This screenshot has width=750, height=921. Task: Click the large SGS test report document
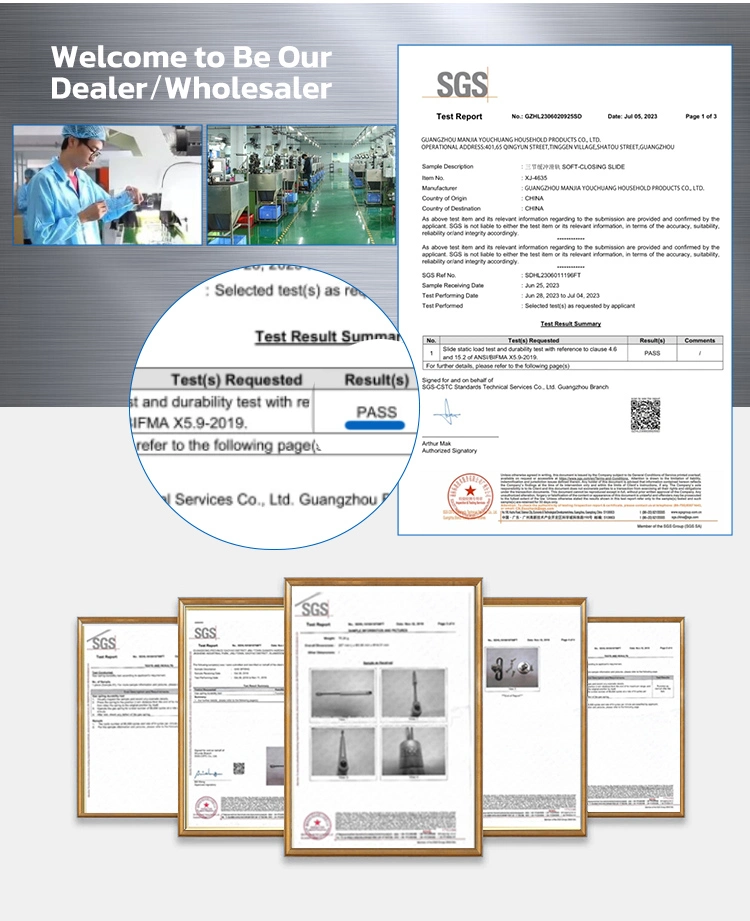pos(565,290)
